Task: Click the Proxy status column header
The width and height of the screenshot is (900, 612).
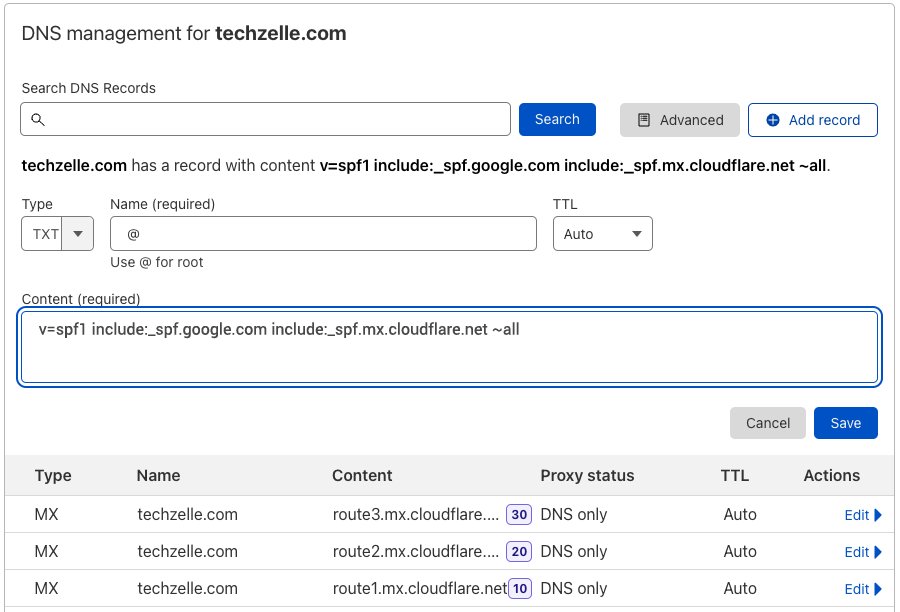Action: click(x=587, y=475)
